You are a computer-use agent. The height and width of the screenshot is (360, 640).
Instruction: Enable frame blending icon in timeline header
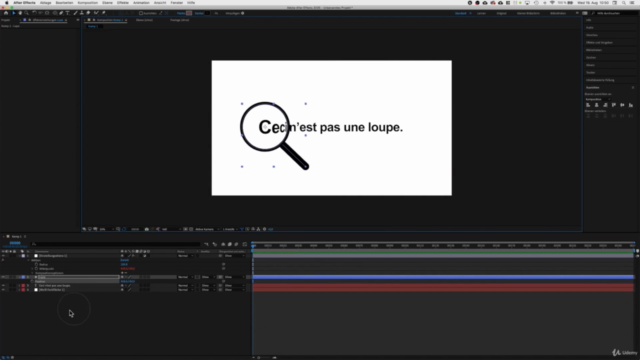[x=229, y=244]
